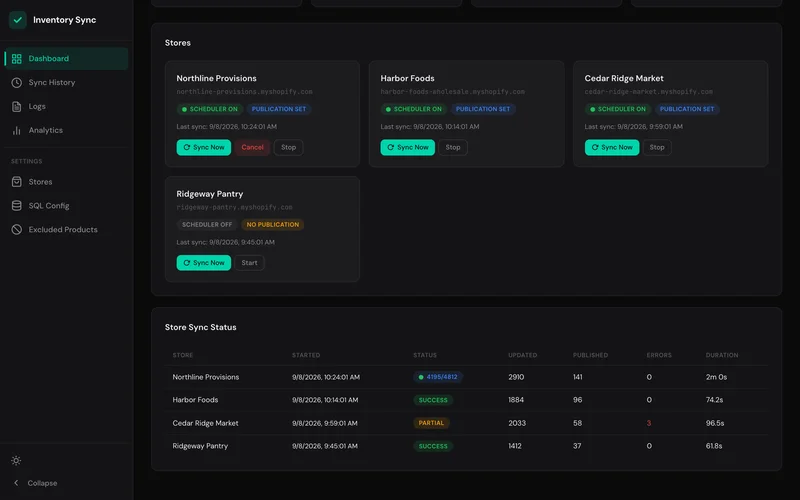Click the Sync History clock icon
The width and height of the screenshot is (800, 500).
point(16,83)
